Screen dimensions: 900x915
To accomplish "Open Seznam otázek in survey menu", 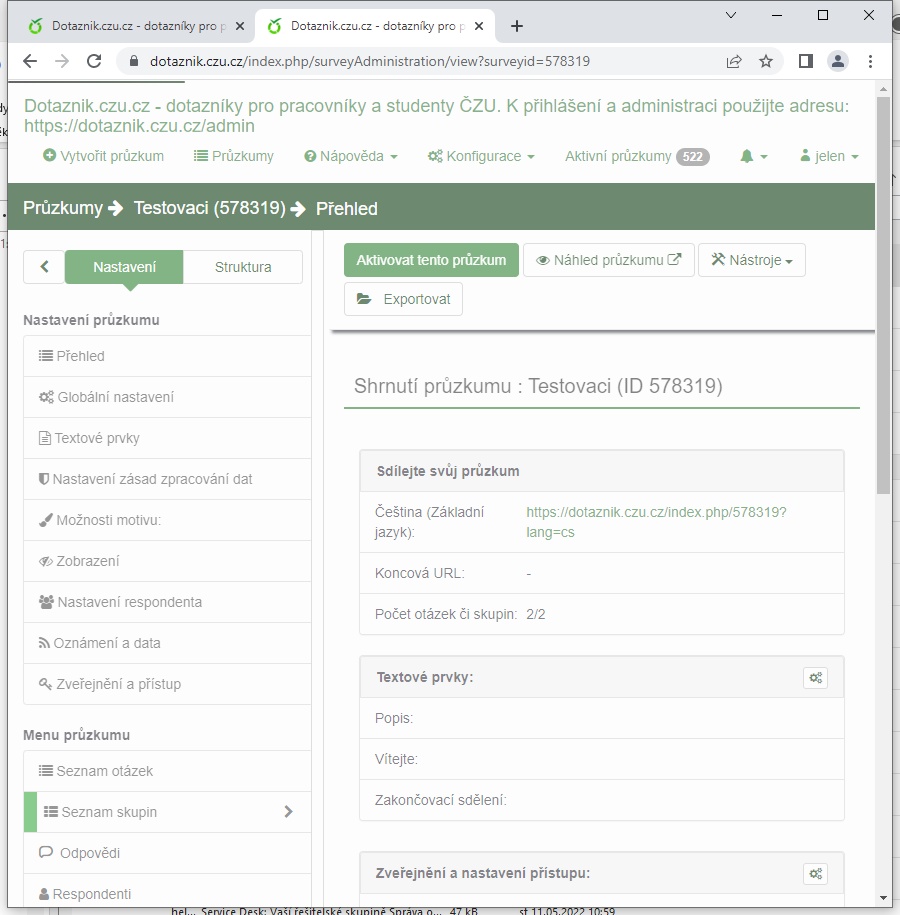I will point(104,771).
